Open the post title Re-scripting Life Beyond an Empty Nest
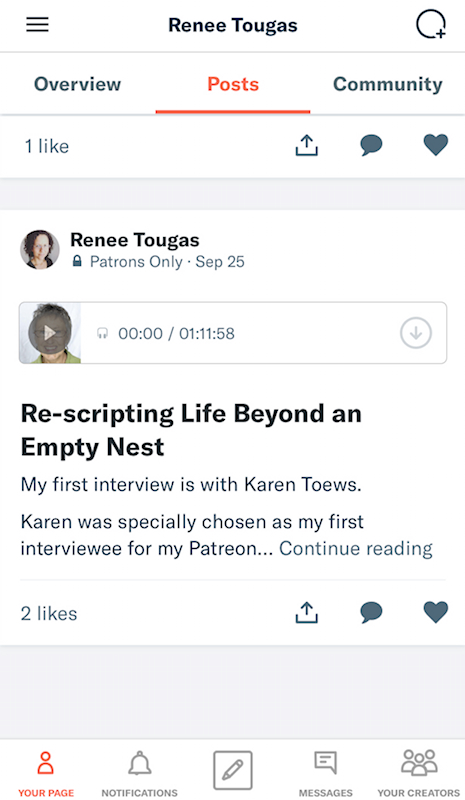 (x=191, y=430)
